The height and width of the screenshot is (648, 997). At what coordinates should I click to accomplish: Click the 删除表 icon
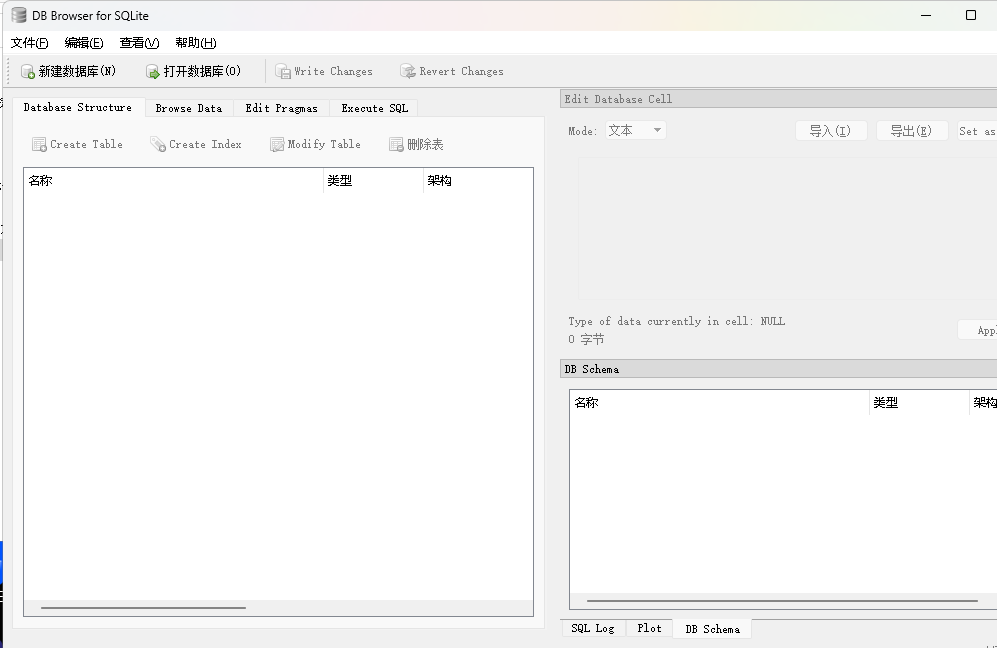point(395,144)
